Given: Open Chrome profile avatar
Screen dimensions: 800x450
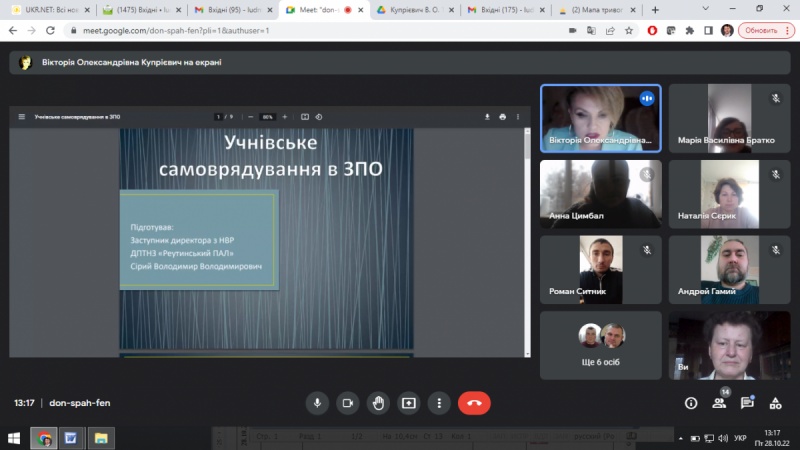Looking at the screenshot, I should (727, 31).
